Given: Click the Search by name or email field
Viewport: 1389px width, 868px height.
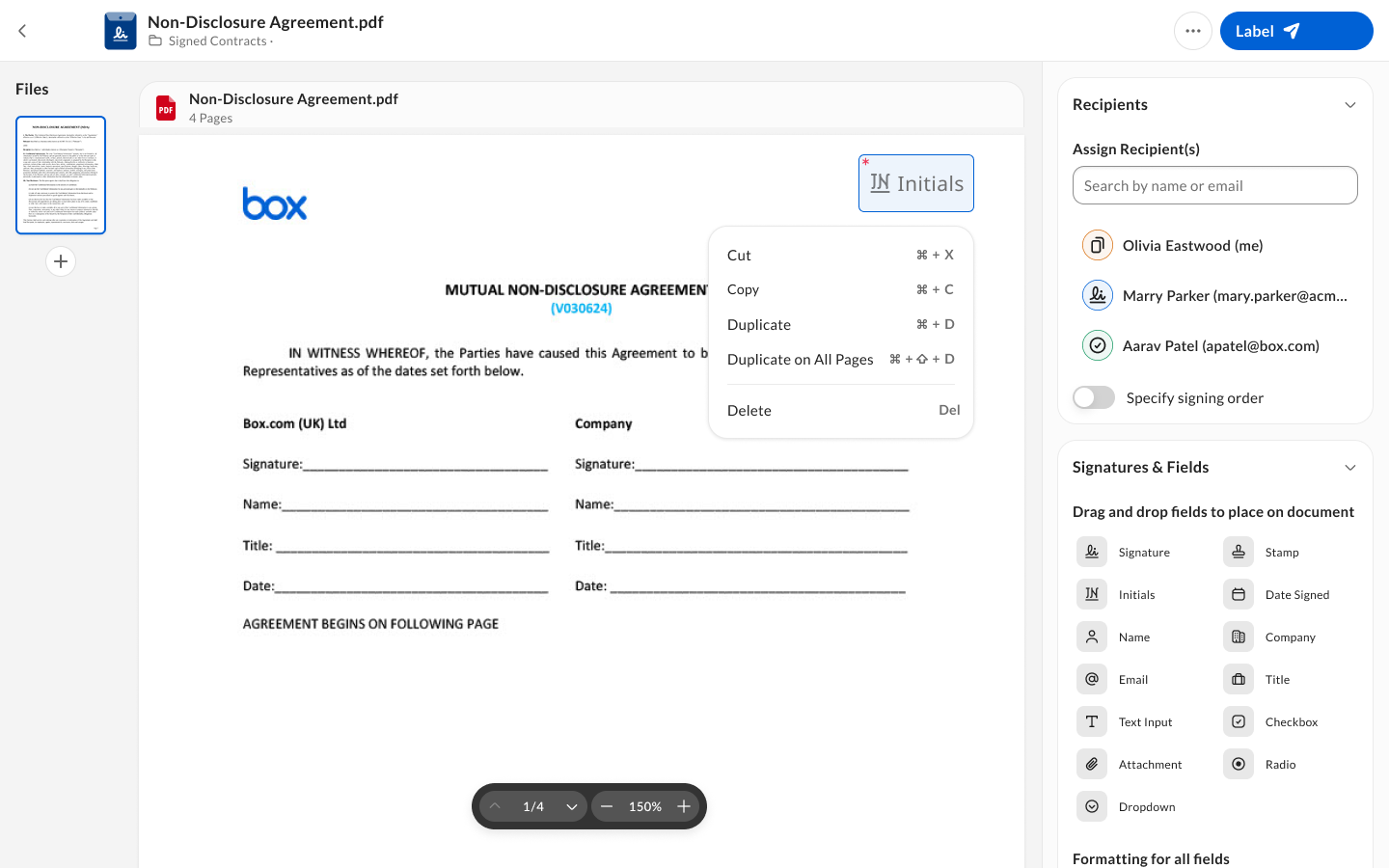Looking at the screenshot, I should point(1215,185).
